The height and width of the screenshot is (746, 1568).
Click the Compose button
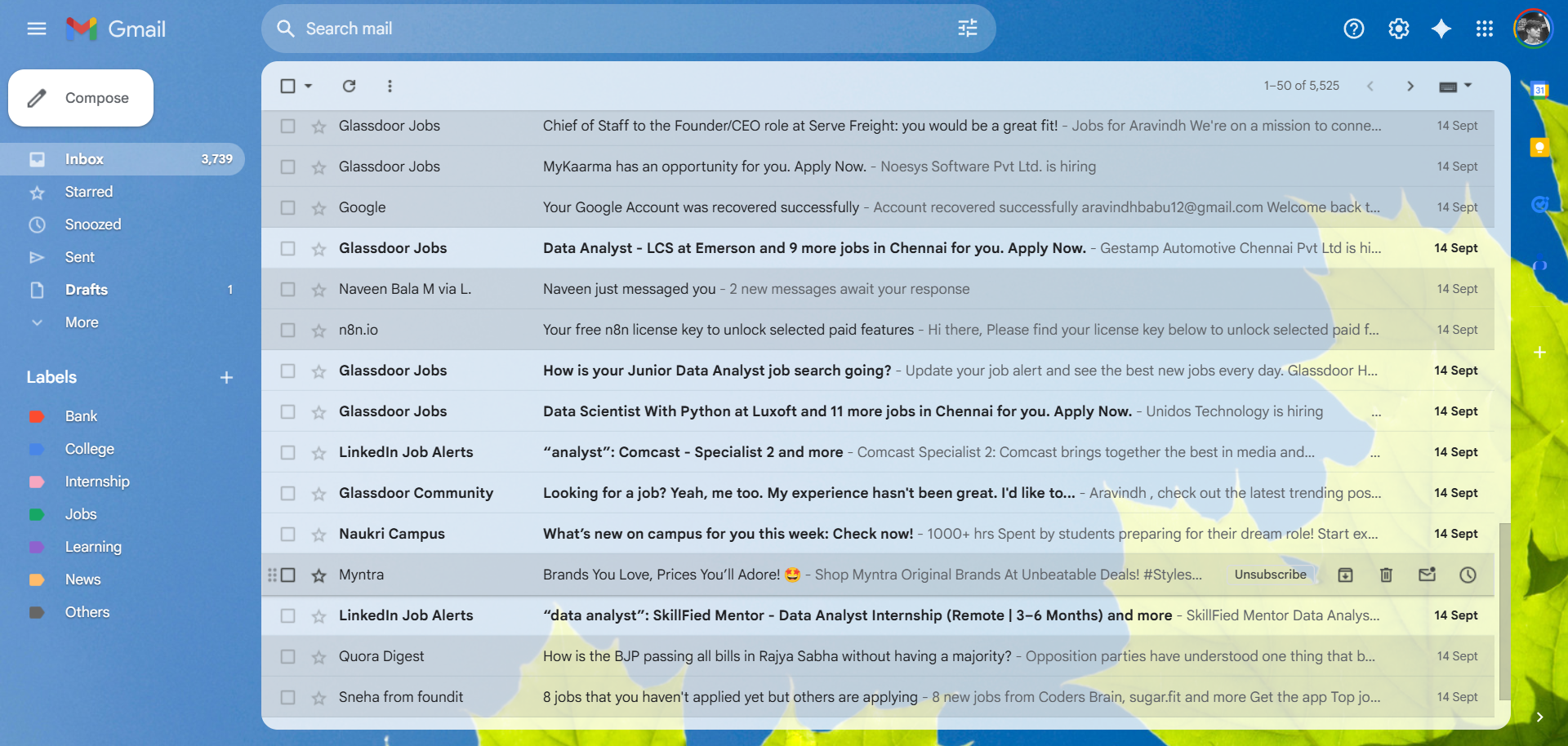81,98
